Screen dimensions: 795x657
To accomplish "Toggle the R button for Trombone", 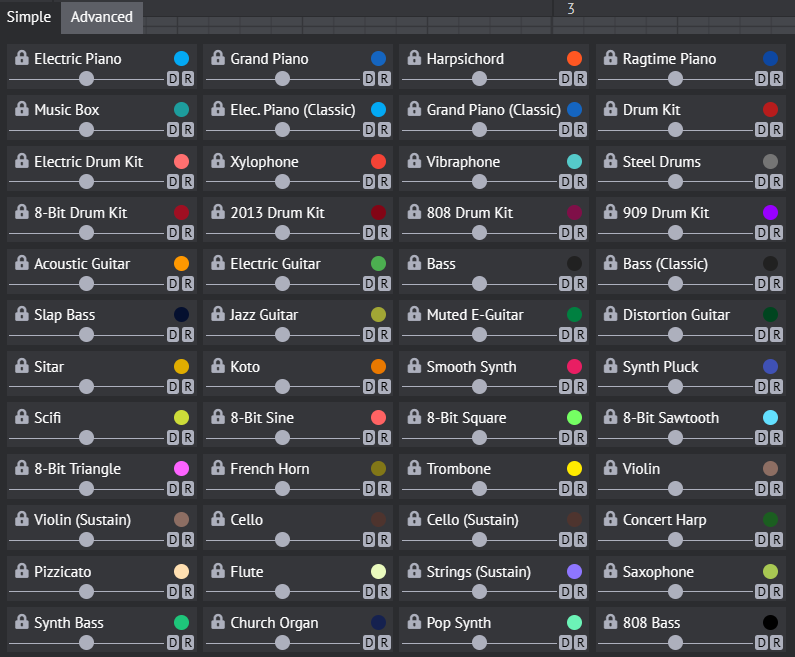I will coord(581,489).
